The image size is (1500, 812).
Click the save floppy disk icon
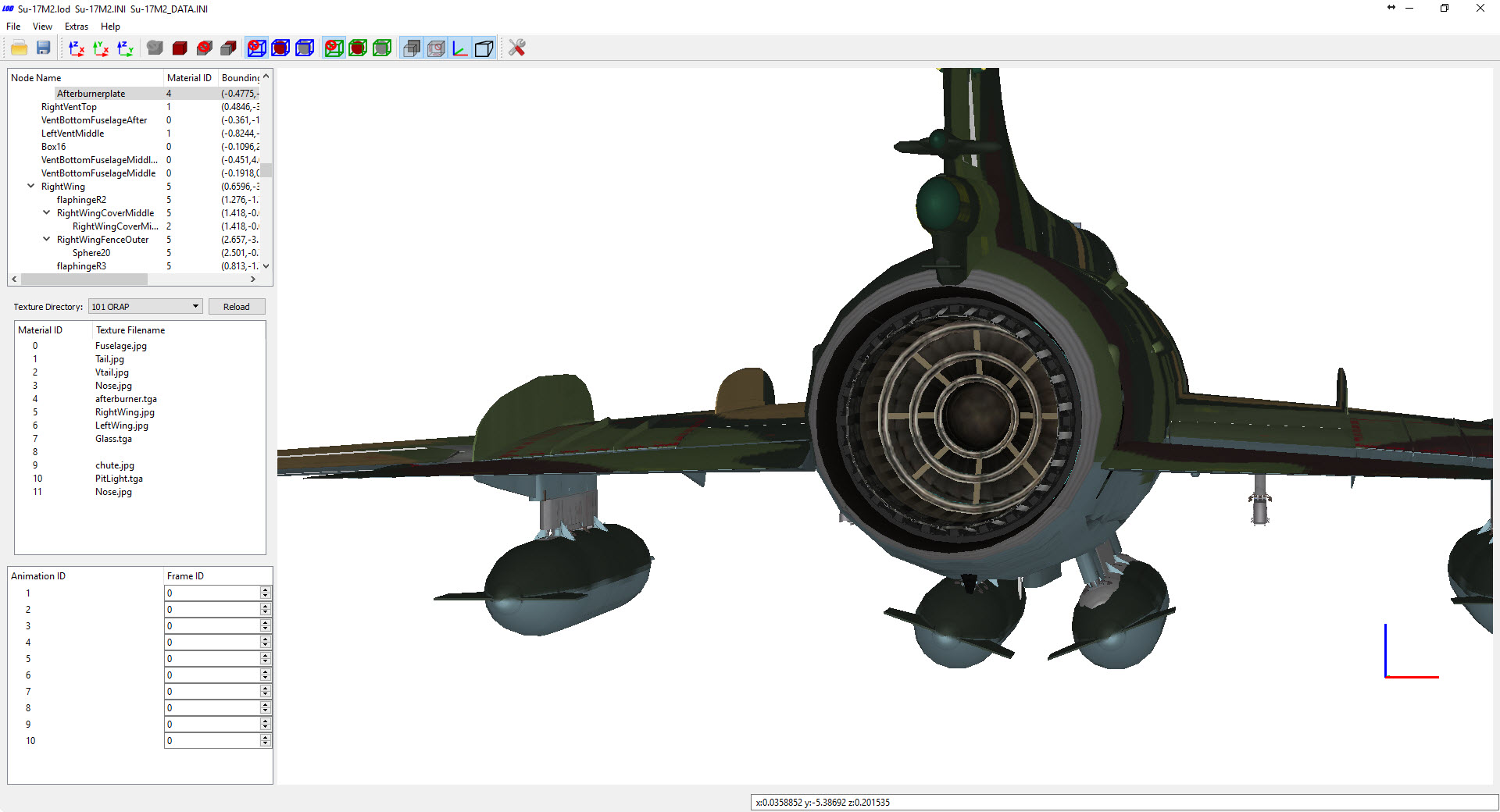click(x=44, y=48)
